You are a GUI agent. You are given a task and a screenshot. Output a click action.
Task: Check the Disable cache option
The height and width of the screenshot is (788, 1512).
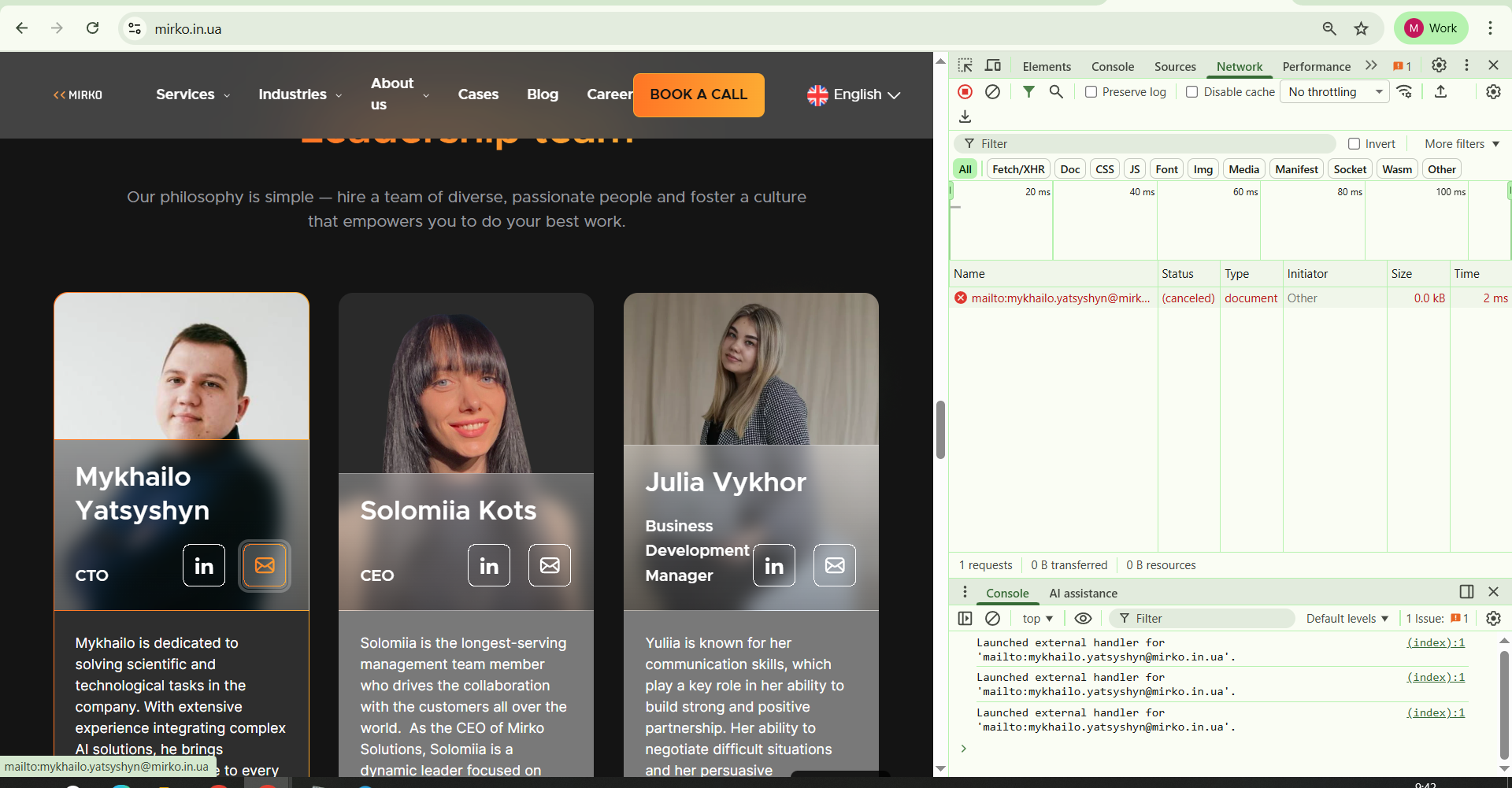pyautogui.click(x=1192, y=92)
